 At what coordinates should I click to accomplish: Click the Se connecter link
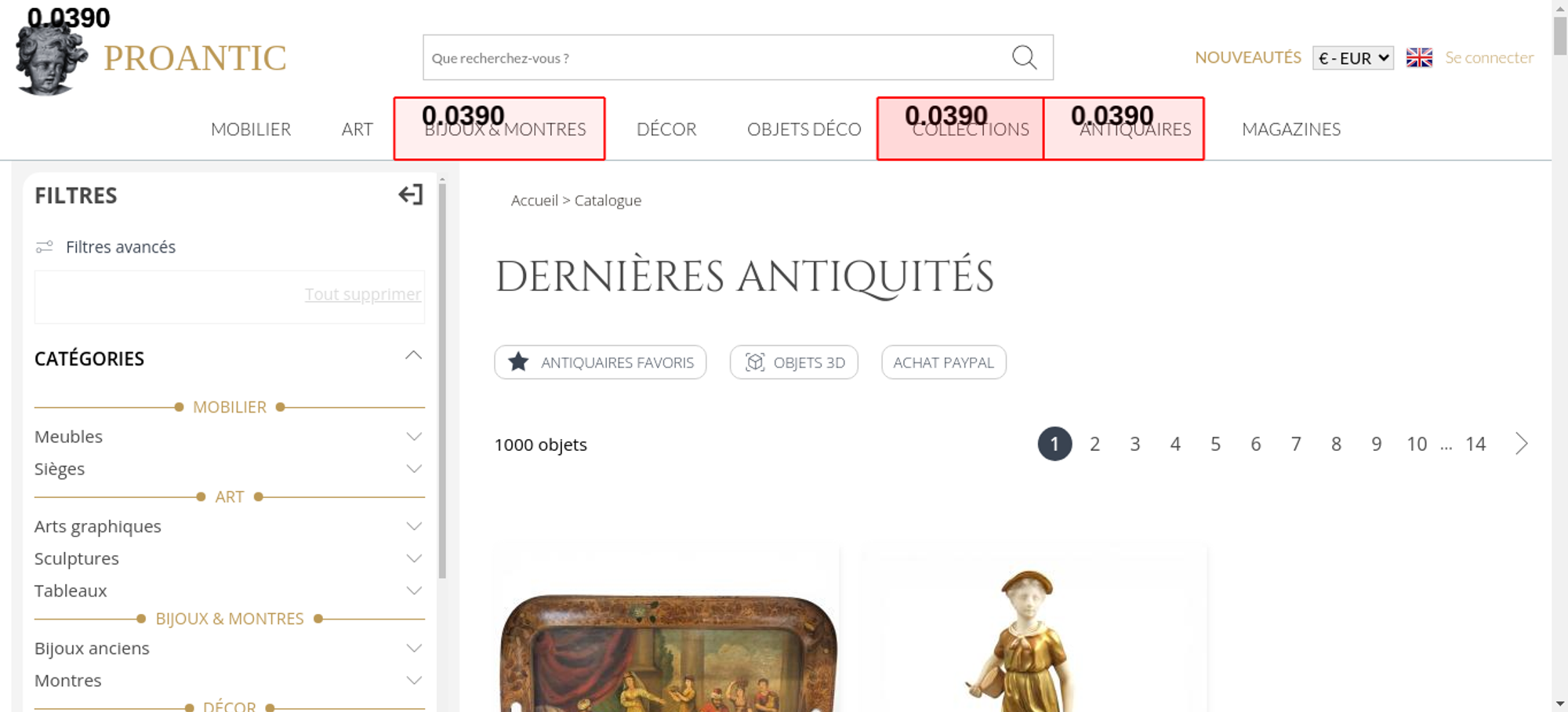[1489, 58]
